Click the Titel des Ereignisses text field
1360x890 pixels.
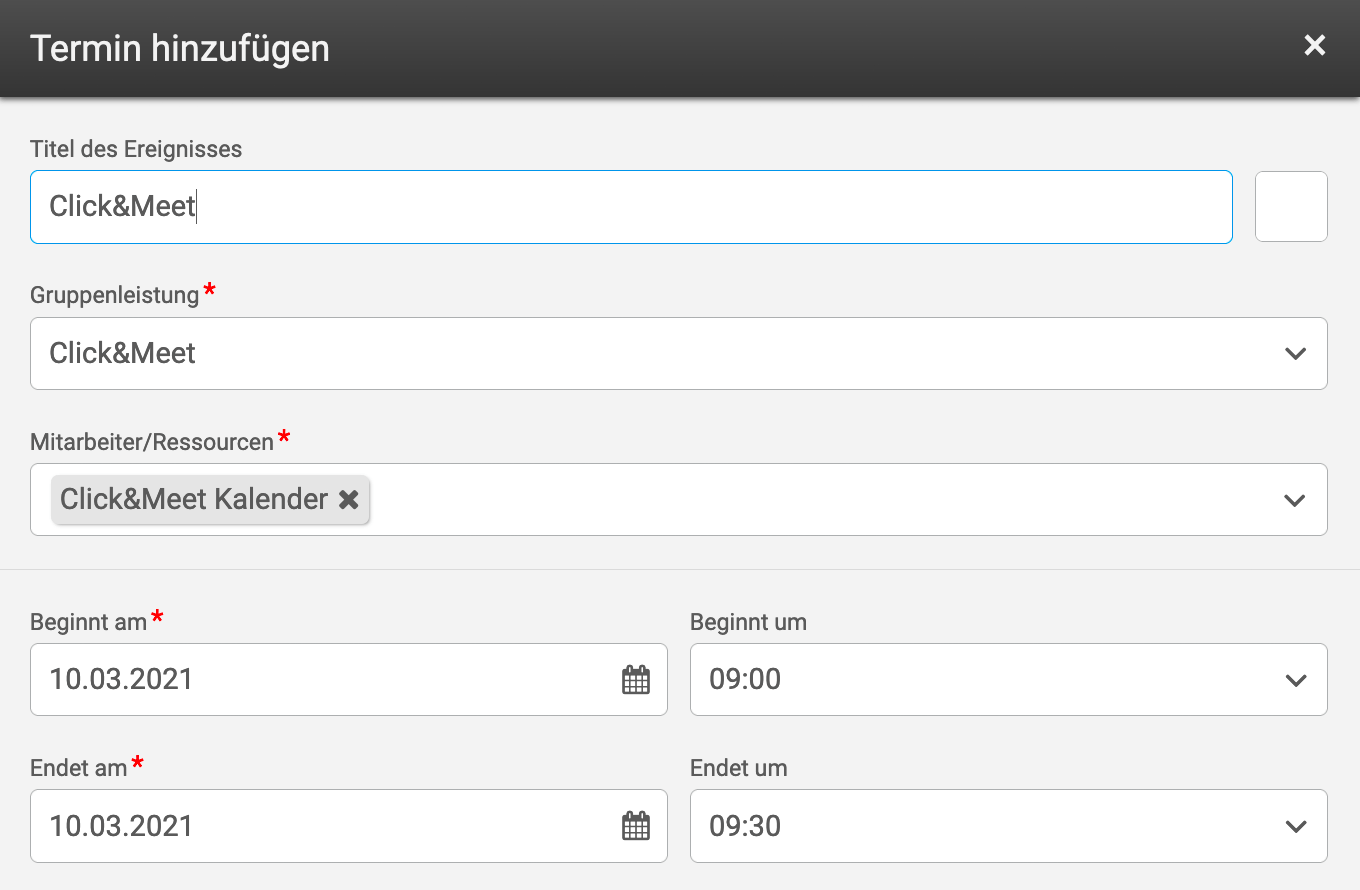(630, 207)
